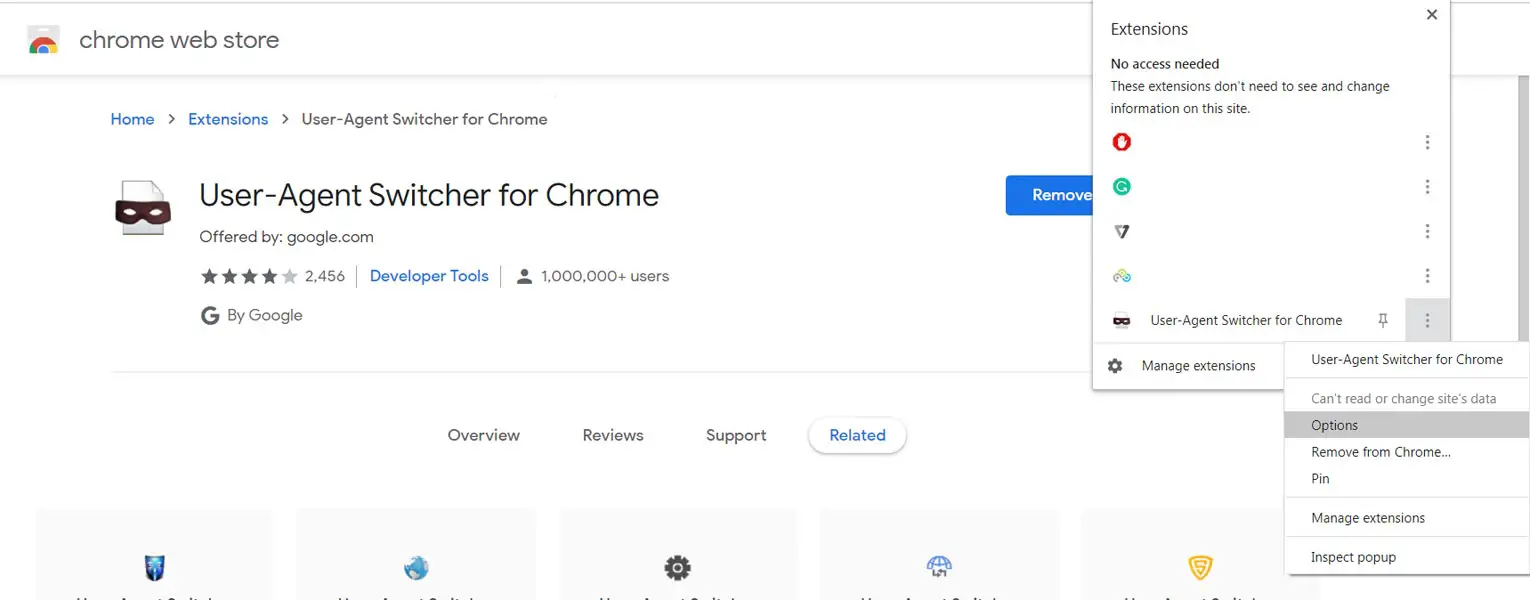The image size is (1530, 600).
Task: Click the User-Agent Switcher for Chrome row label
Action: pyautogui.click(x=1246, y=321)
